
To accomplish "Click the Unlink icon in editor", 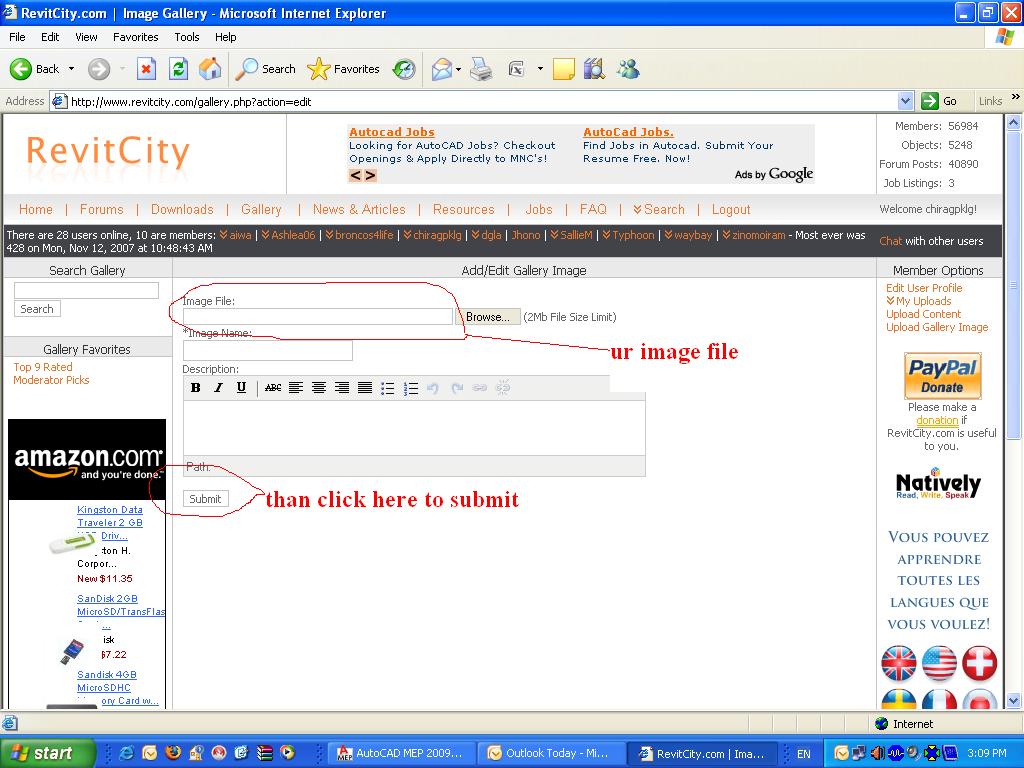I will click(x=503, y=388).
